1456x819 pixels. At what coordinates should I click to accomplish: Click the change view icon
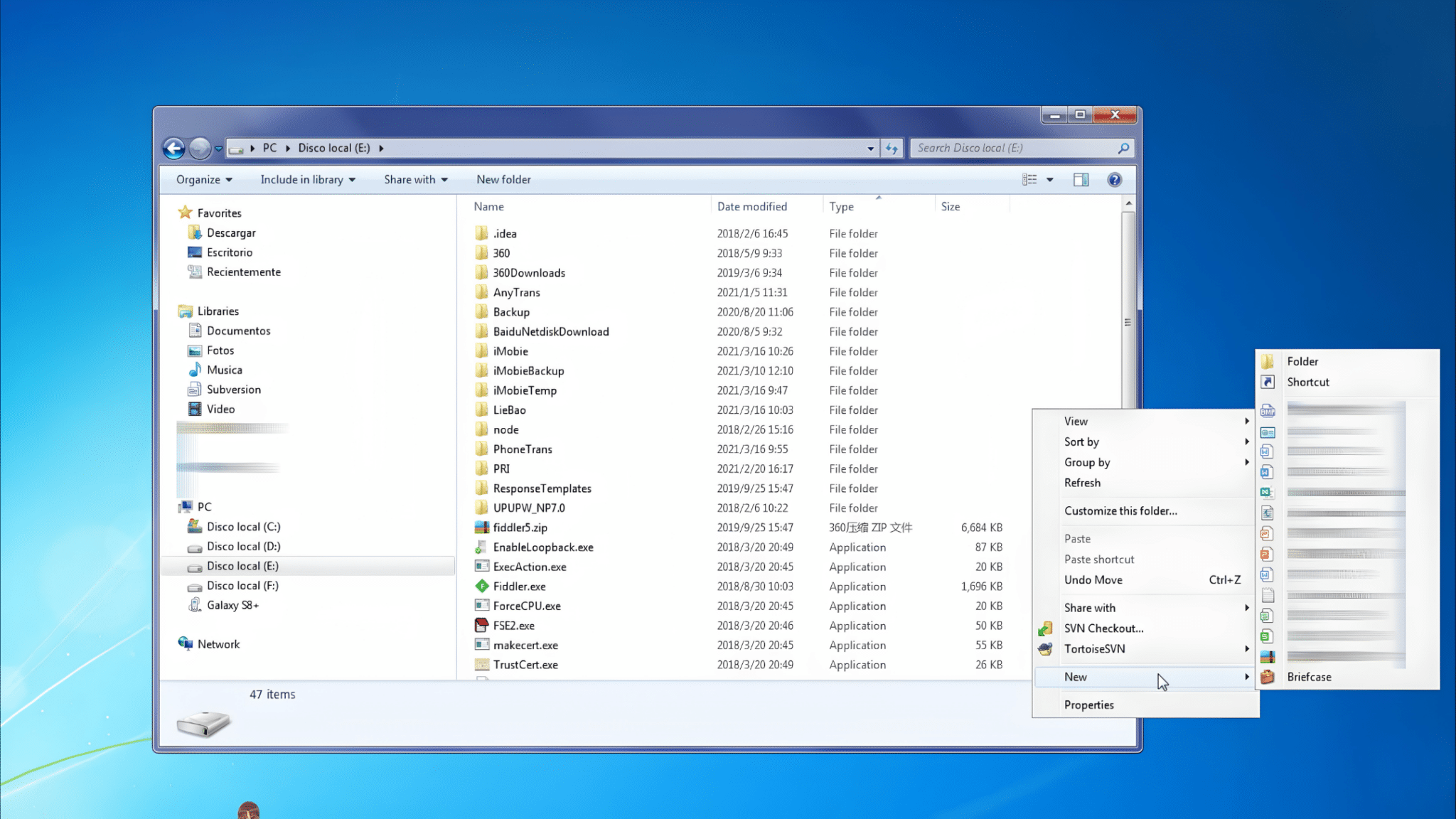click(1029, 180)
